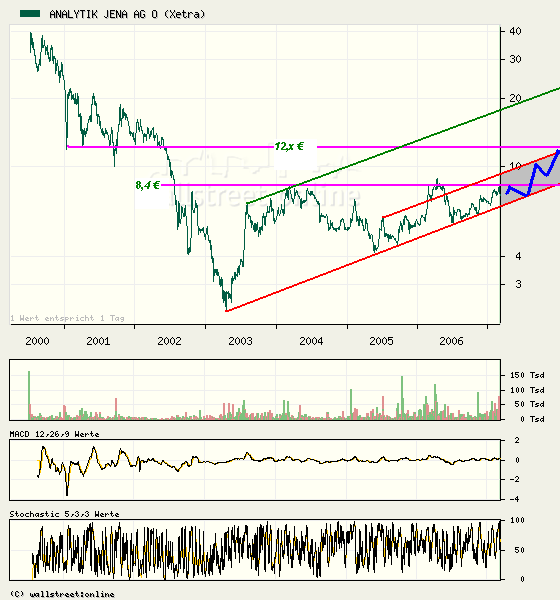Click the 2003 year label on the time axis
This screenshot has width=560, height=600.
pos(240,341)
